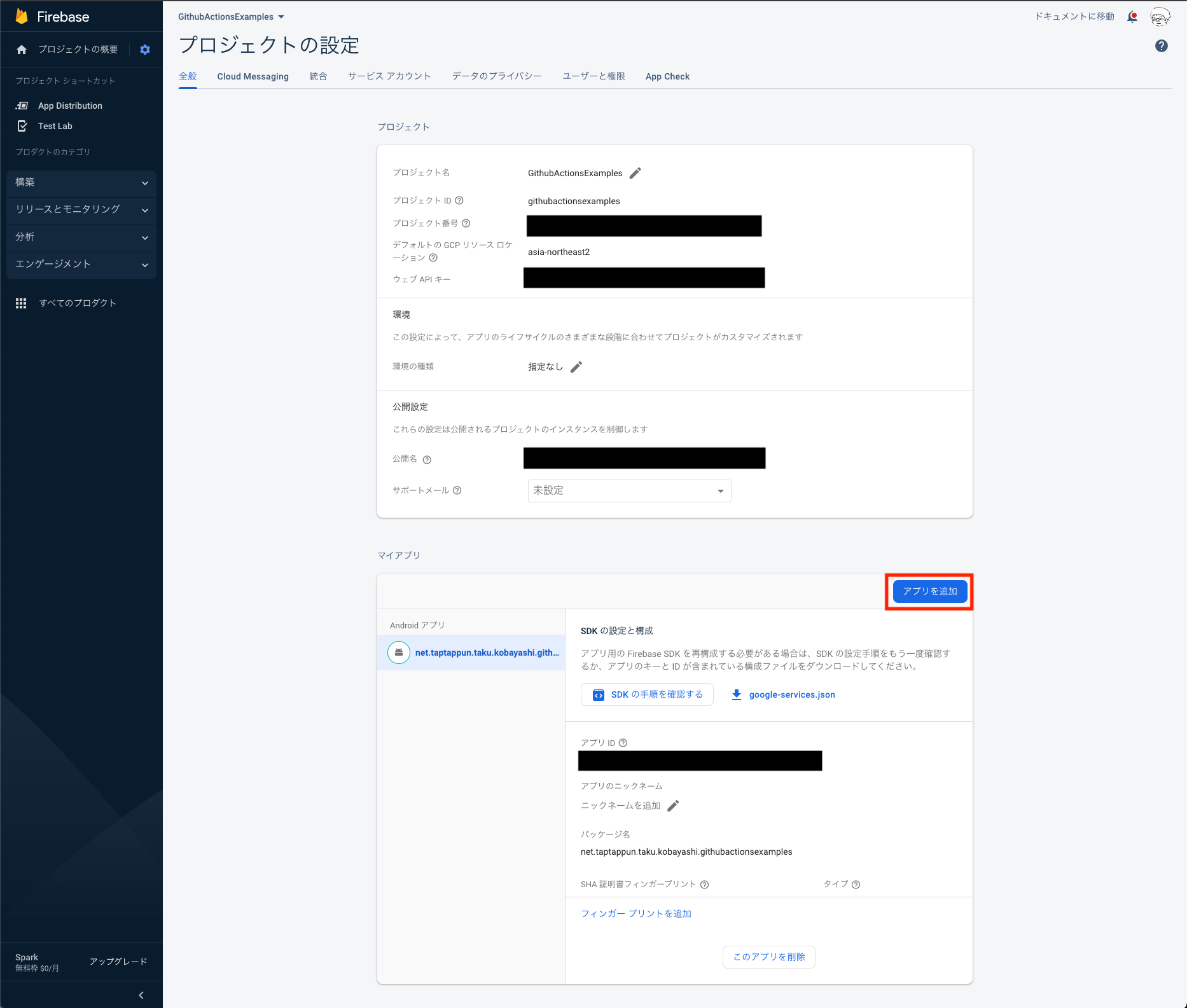This screenshot has width=1187, height=1008.
Task: Open the App Check tab
Action: (667, 76)
